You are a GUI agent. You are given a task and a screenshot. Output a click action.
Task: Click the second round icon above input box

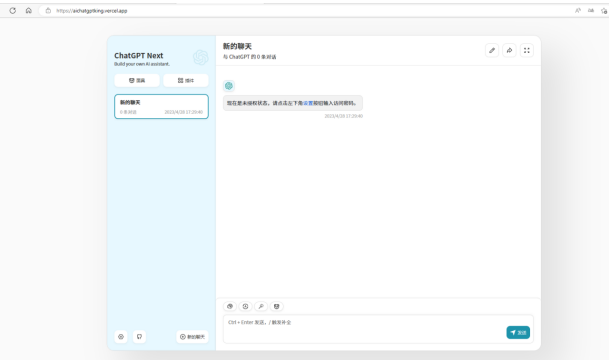point(245,306)
